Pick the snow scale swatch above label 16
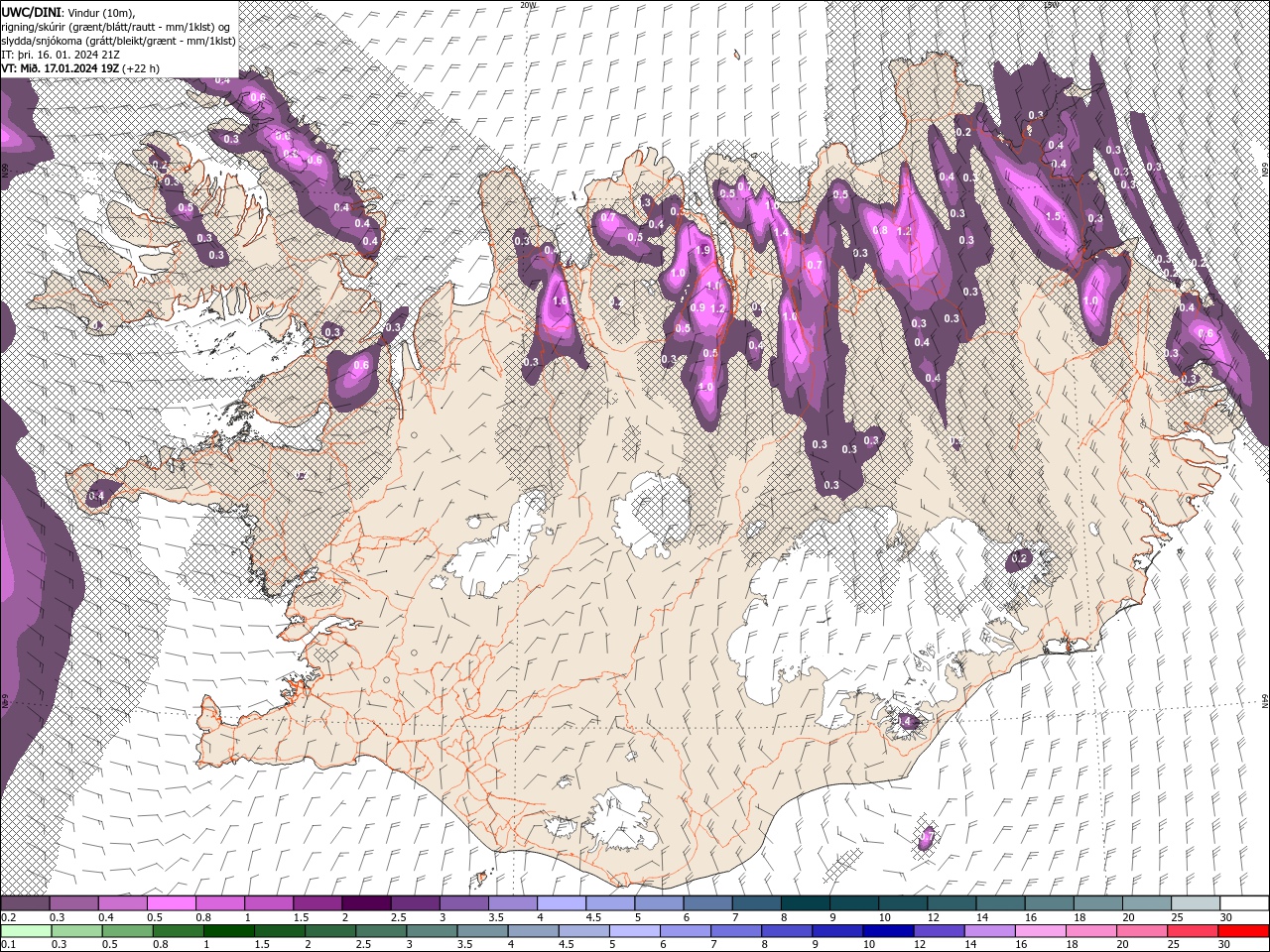This screenshot has height=952, width=1270. (x=1050, y=903)
